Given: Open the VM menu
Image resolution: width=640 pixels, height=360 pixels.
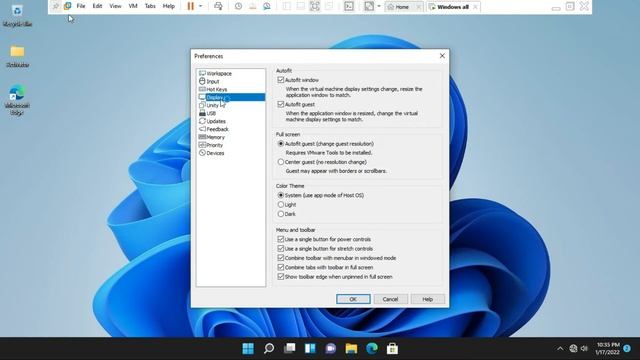Looking at the screenshot, I should tap(133, 6).
